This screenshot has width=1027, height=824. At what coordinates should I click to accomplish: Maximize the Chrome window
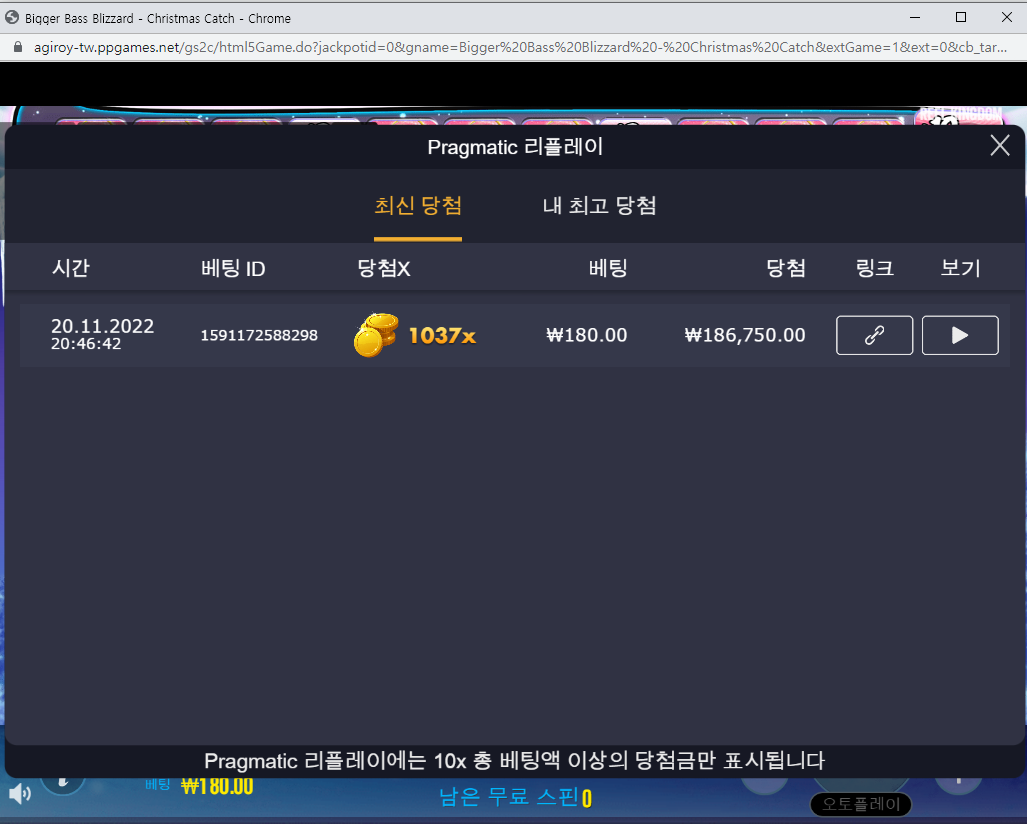961,18
